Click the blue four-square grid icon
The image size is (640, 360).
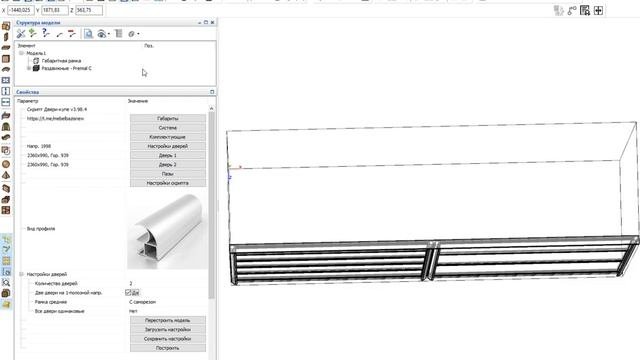[6, 80]
